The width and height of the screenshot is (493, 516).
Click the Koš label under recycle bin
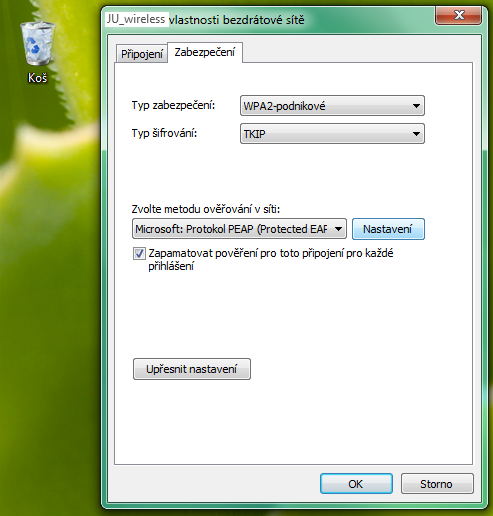[37, 78]
